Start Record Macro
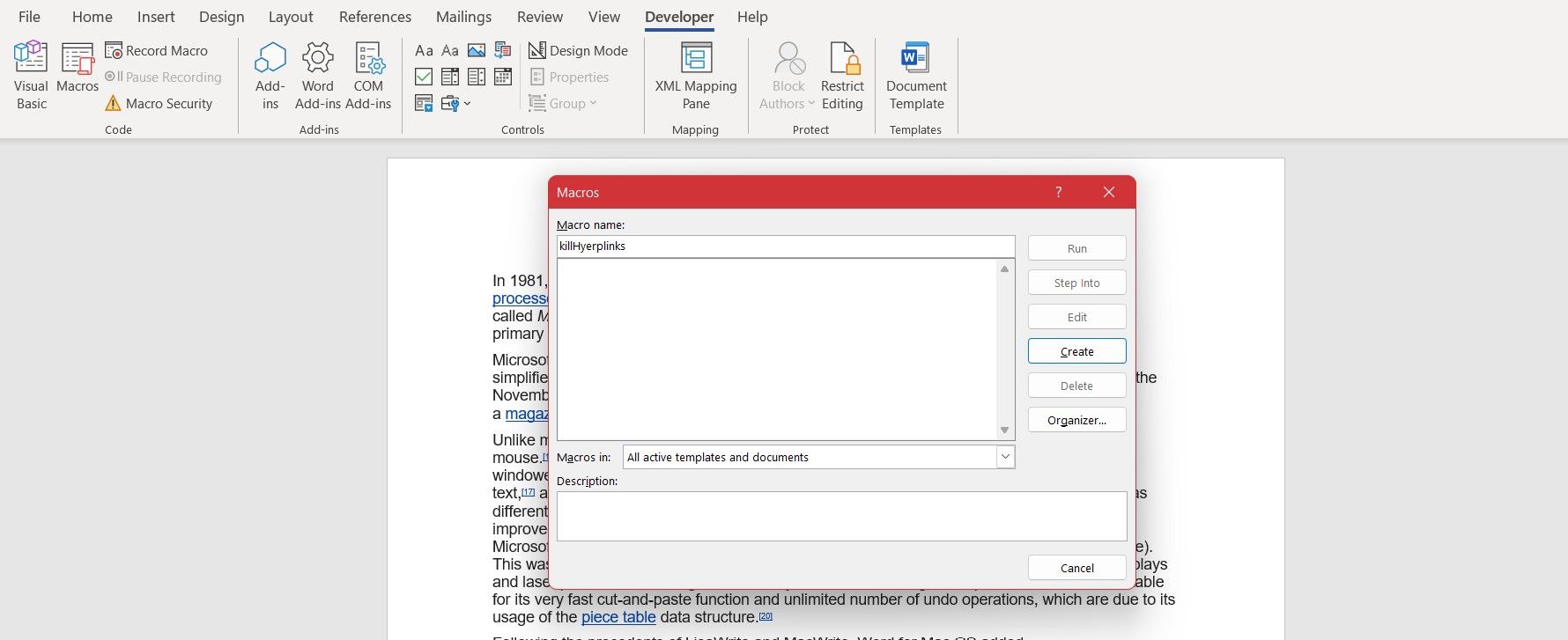This screenshot has height=640, width=1568. coord(157,51)
